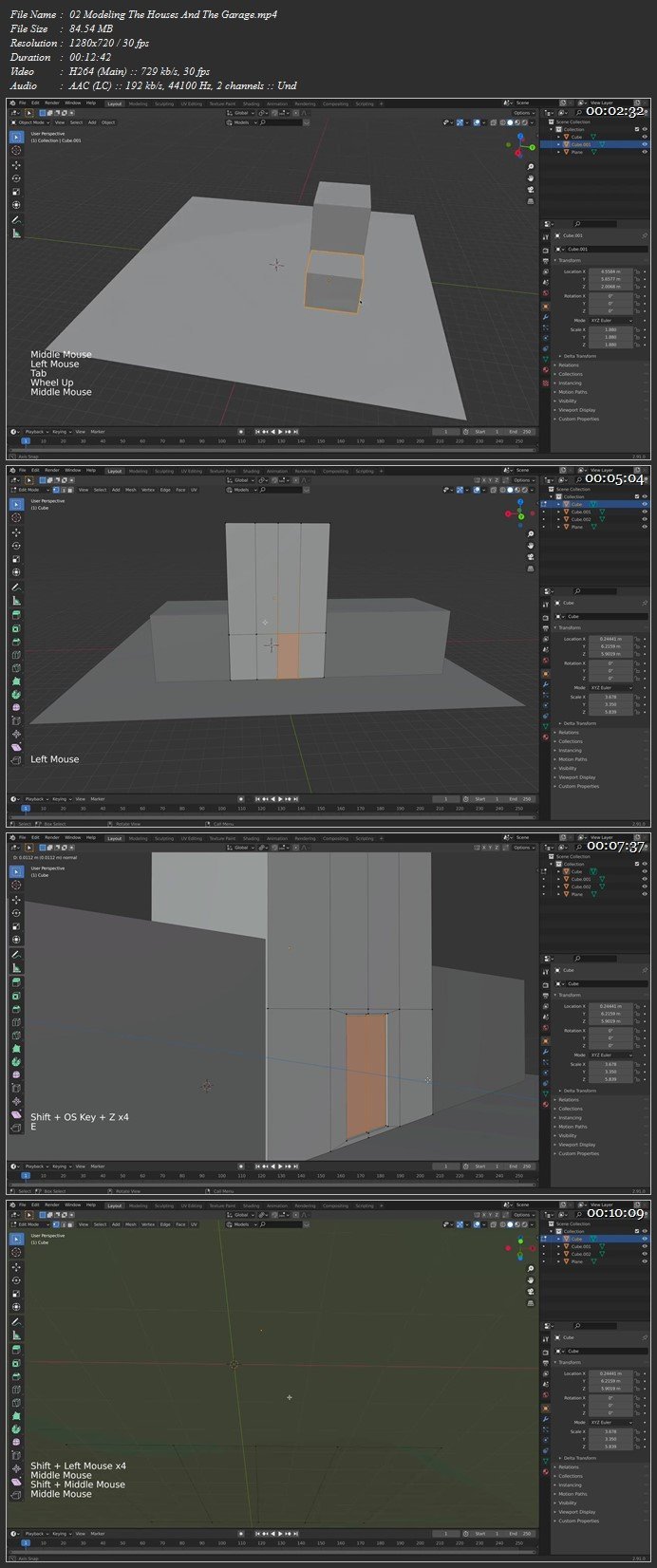Click the Vertex header menu in 00:10:09 frame
The width and height of the screenshot is (657, 1568).
(x=147, y=1224)
